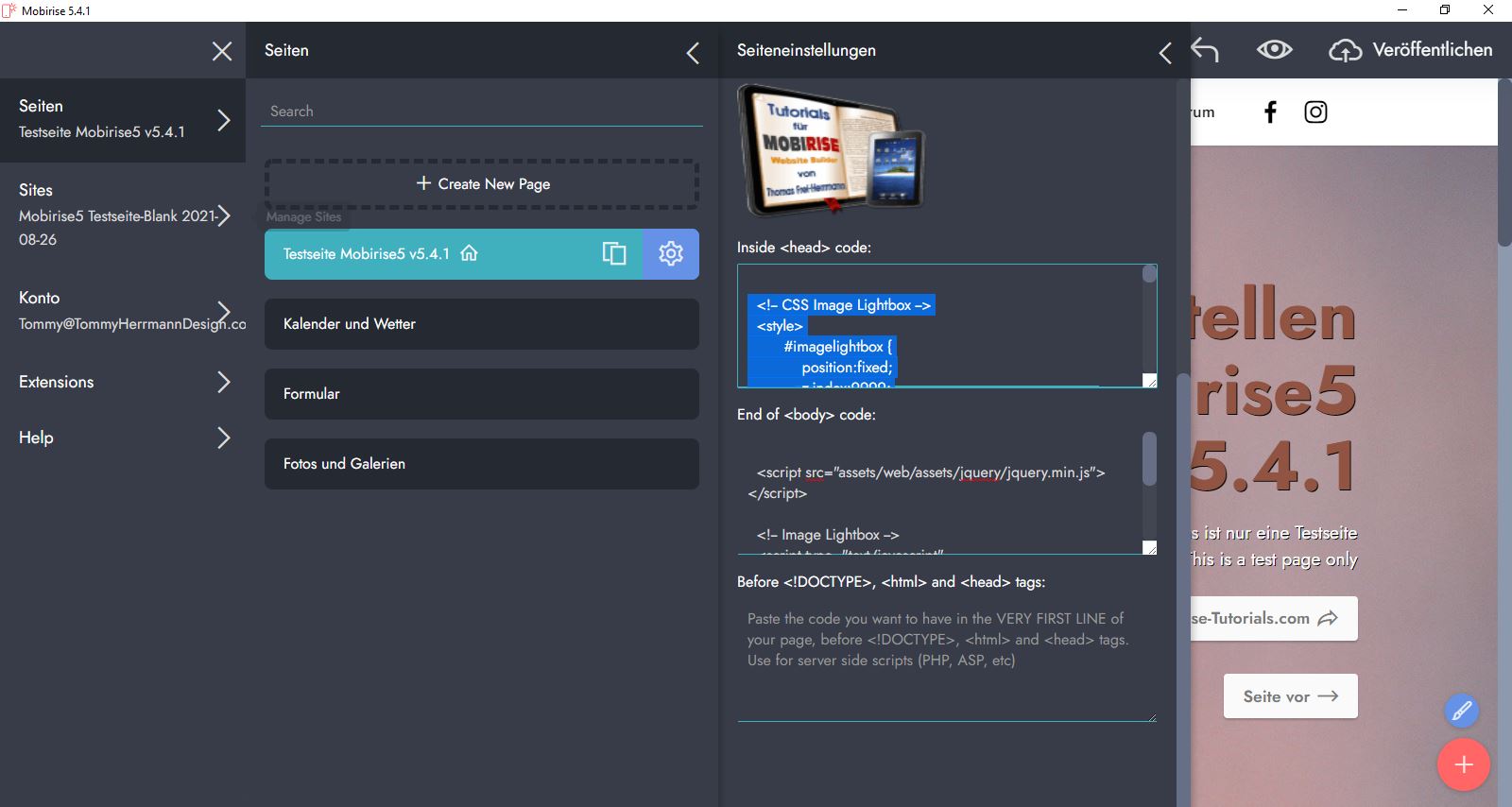
Task: Click the Before DOCTYPE code text area
Action: [946, 661]
